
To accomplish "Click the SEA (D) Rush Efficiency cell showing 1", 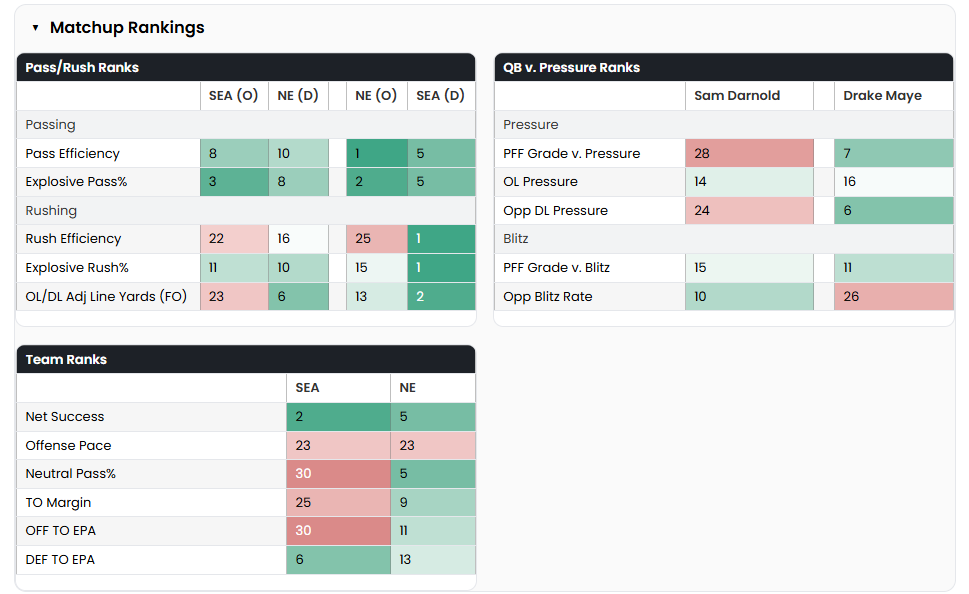I will click(x=441, y=239).
